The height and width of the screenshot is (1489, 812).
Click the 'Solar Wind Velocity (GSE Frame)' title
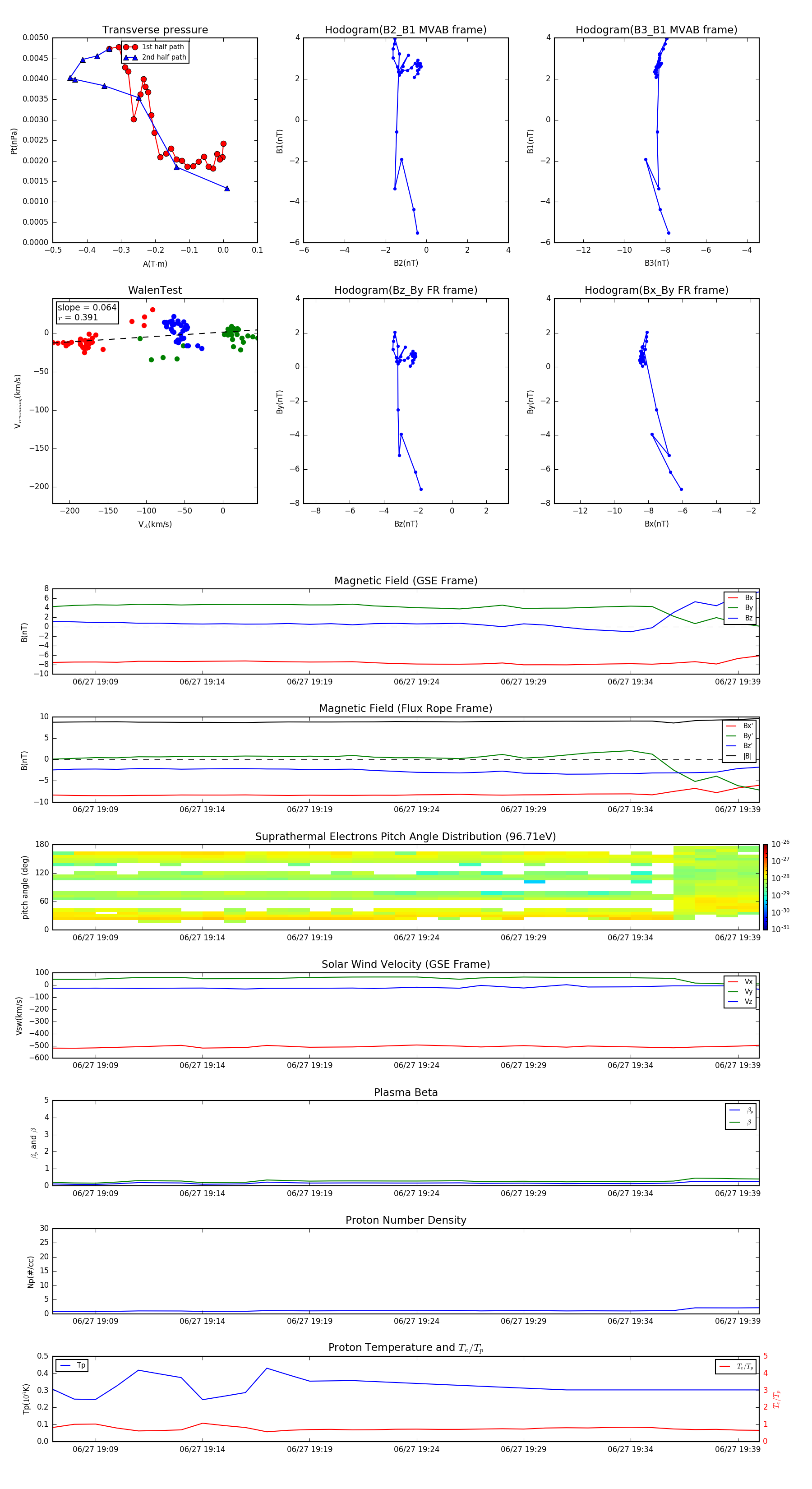point(406,965)
